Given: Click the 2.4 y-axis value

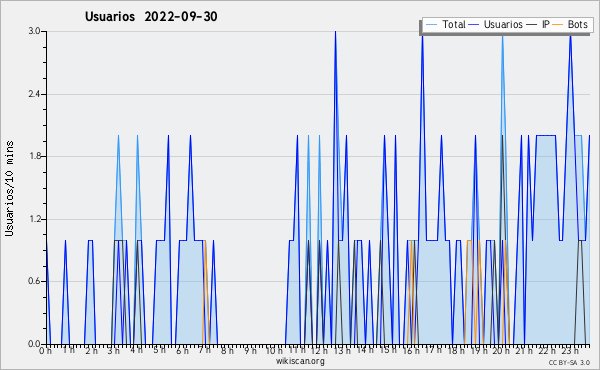Looking at the screenshot, I should 34,94.
